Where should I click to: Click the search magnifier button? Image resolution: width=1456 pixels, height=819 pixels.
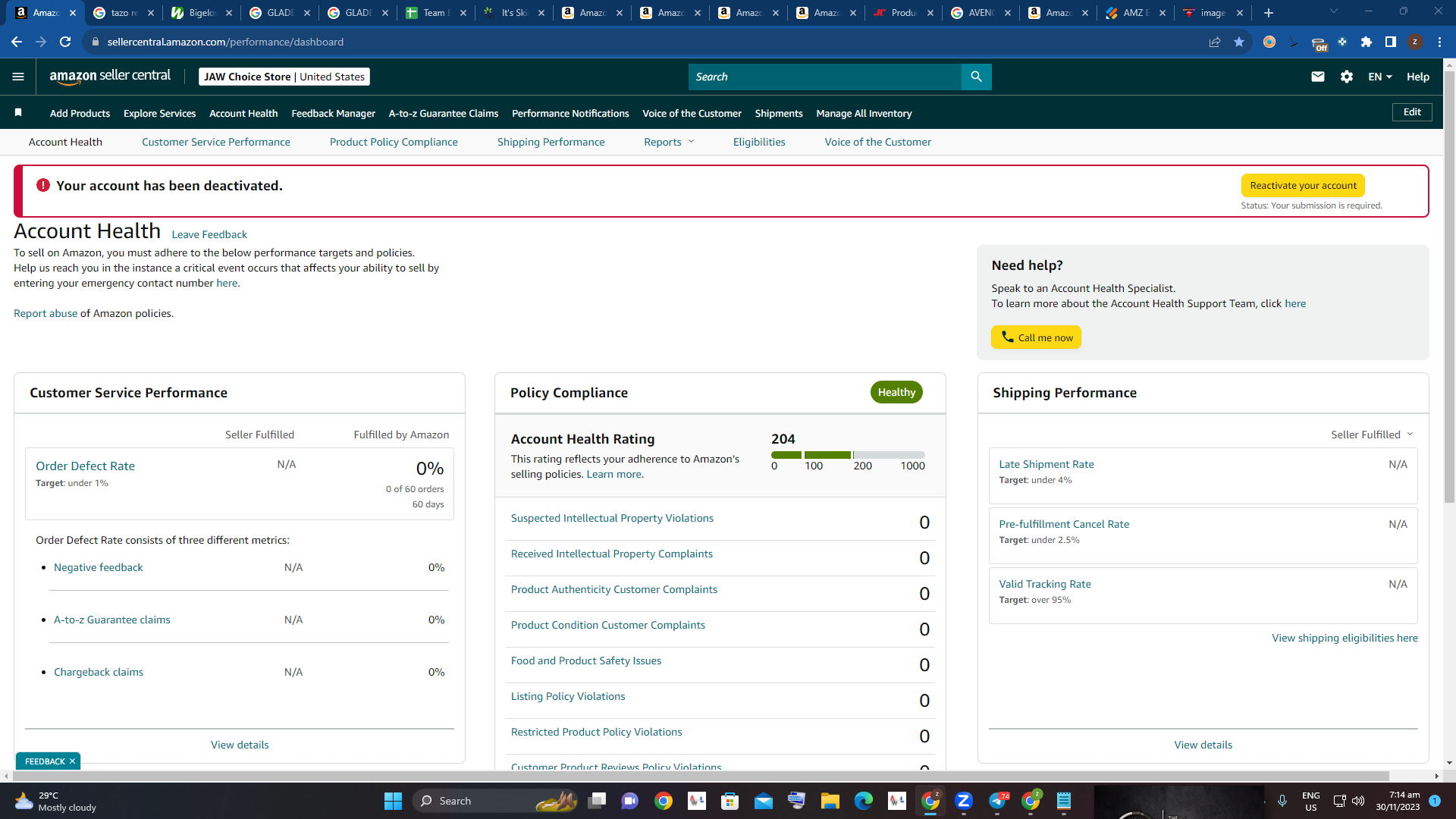click(976, 77)
